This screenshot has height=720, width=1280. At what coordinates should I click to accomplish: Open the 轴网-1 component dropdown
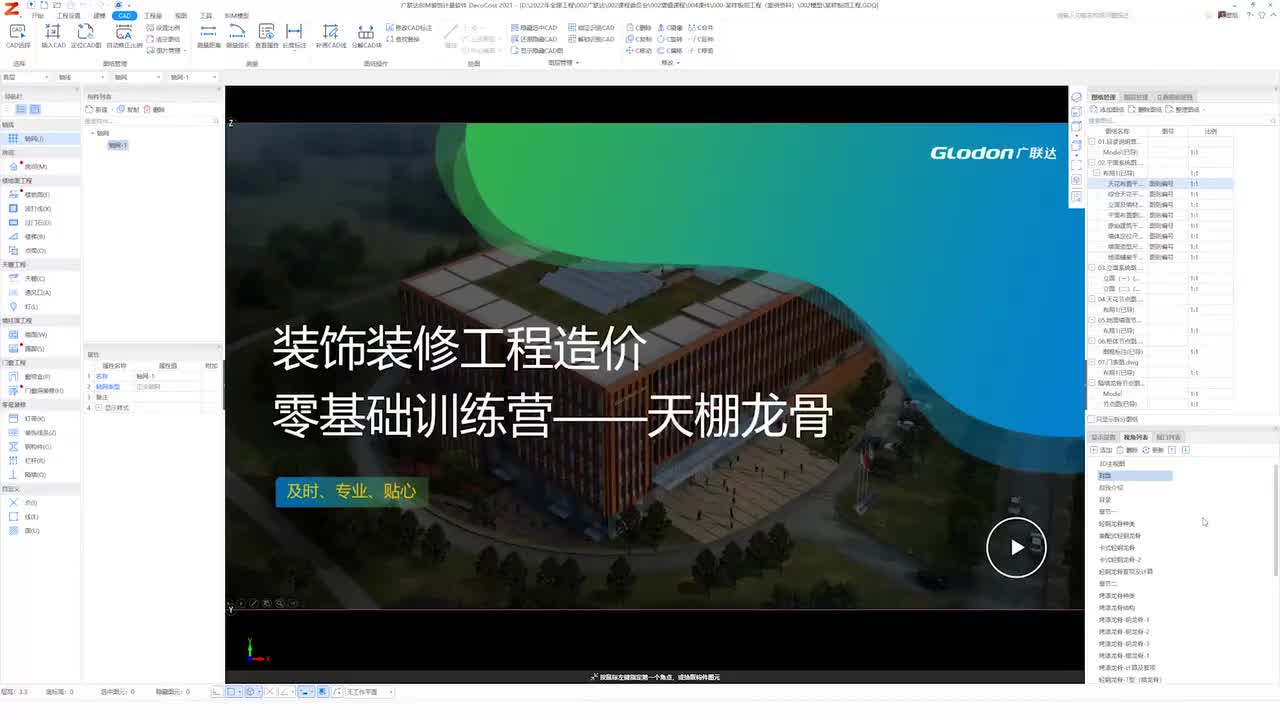191,77
